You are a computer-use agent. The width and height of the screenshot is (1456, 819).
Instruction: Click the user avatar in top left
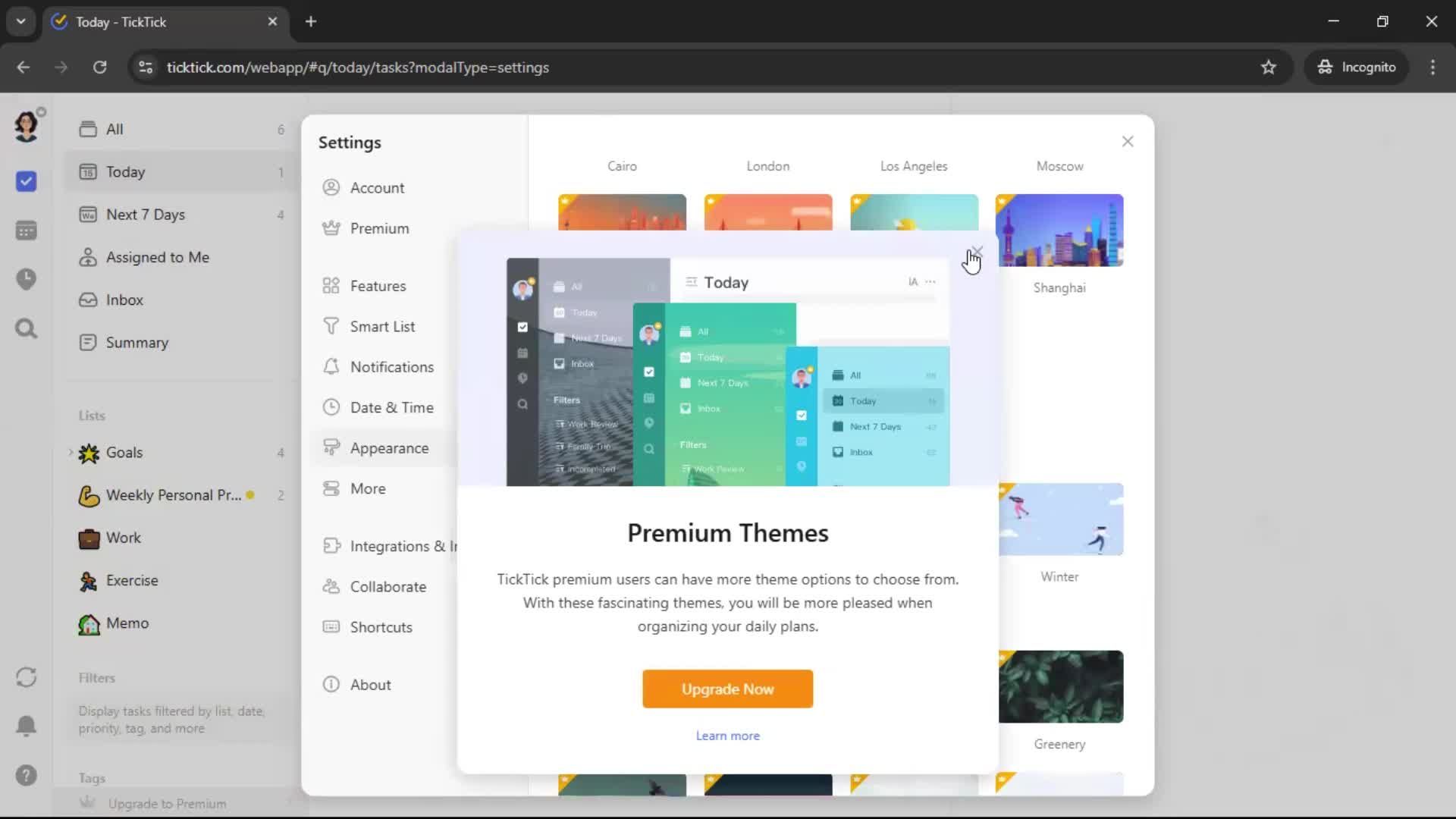(26, 126)
